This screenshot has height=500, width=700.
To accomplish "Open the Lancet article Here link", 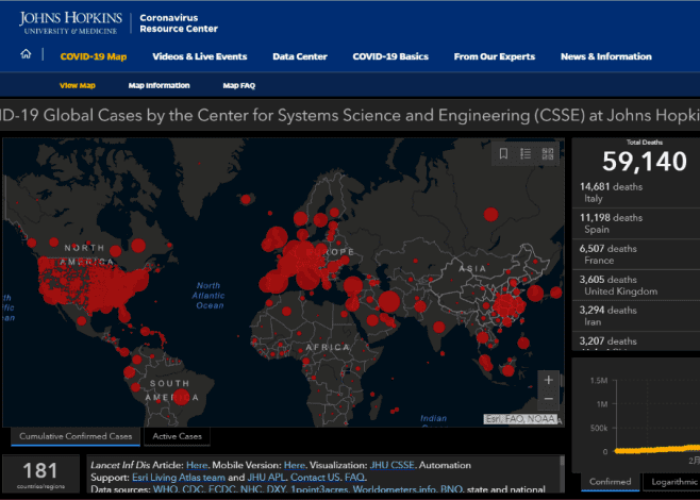I will [196, 465].
